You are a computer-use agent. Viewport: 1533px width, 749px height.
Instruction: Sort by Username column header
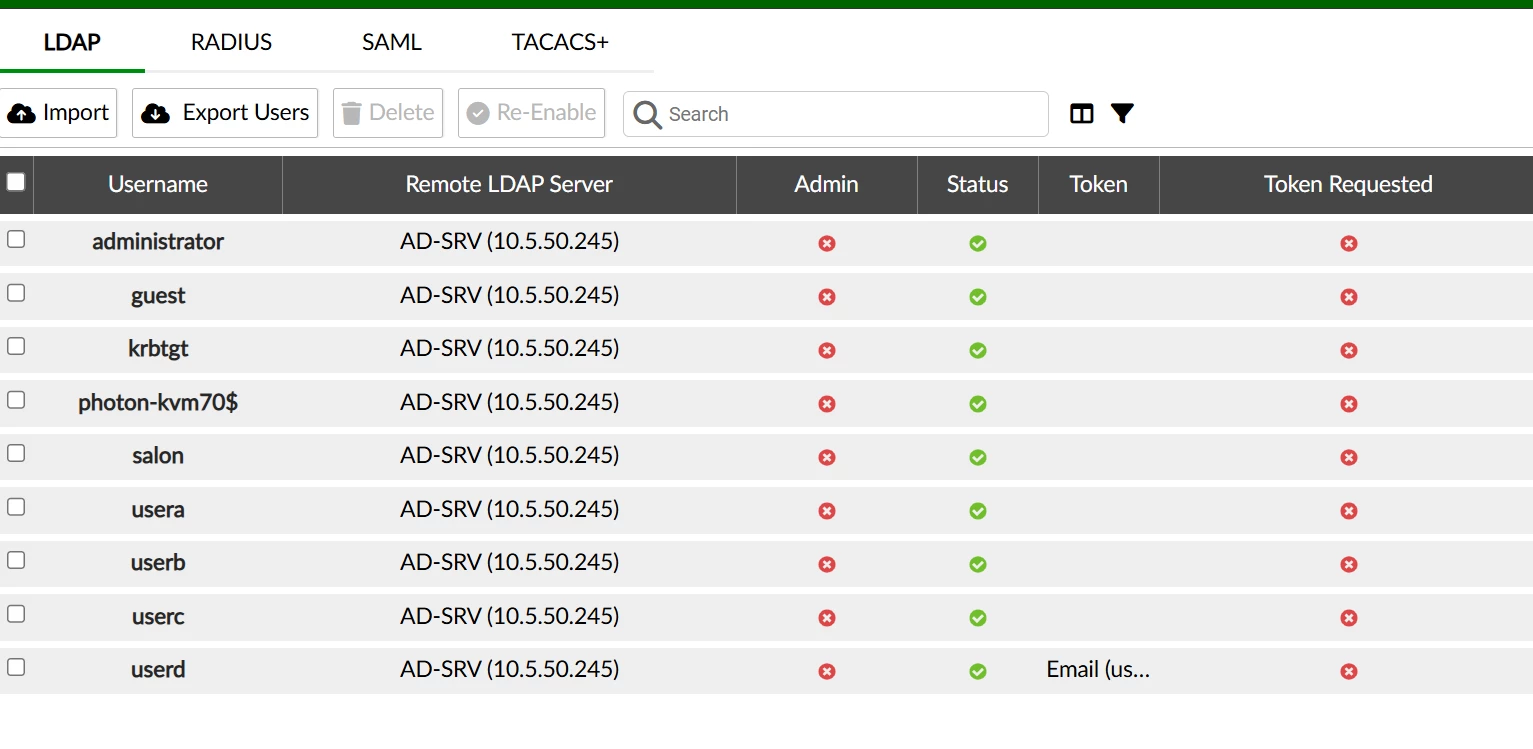(x=158, y=184)
